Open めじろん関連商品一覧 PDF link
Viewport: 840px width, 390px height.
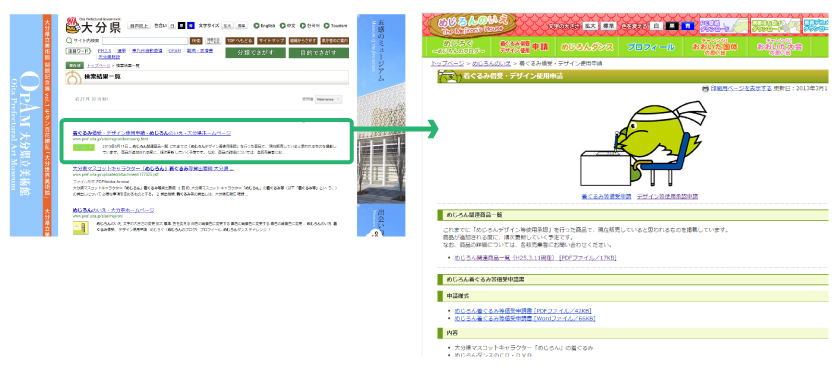[x=535, y=258]
